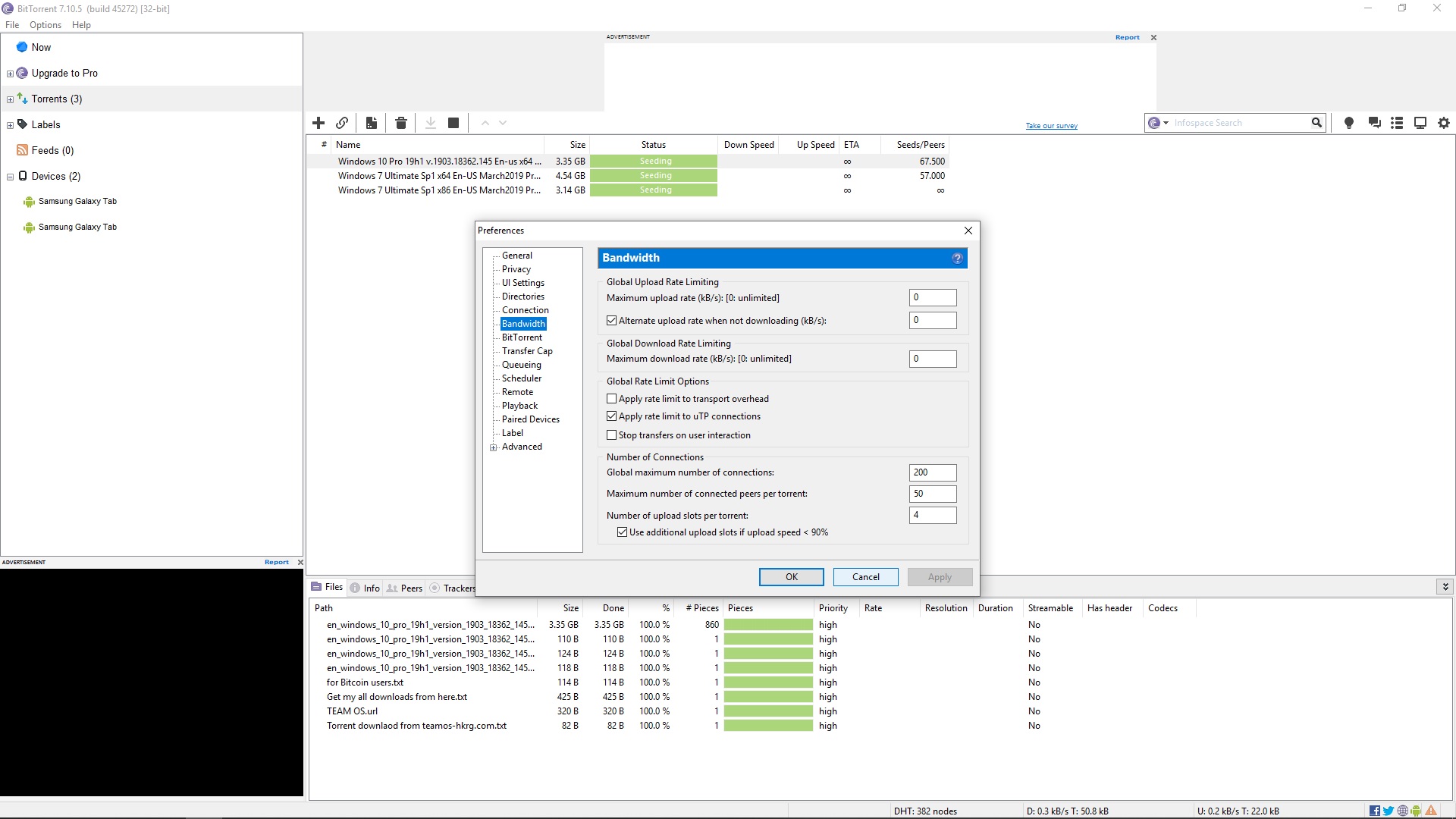
Task: Click the Create New Torrent icon
Action: click(372, 123)
